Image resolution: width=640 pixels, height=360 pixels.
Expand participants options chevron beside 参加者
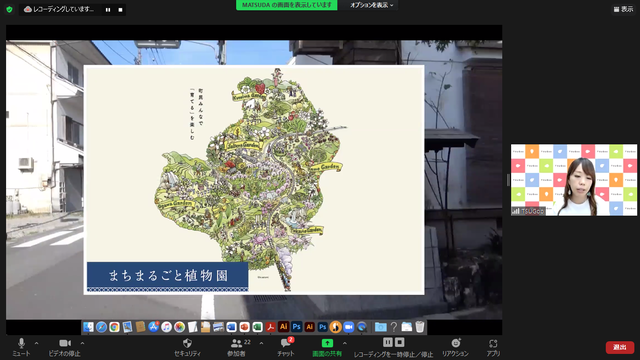[261, 343]
